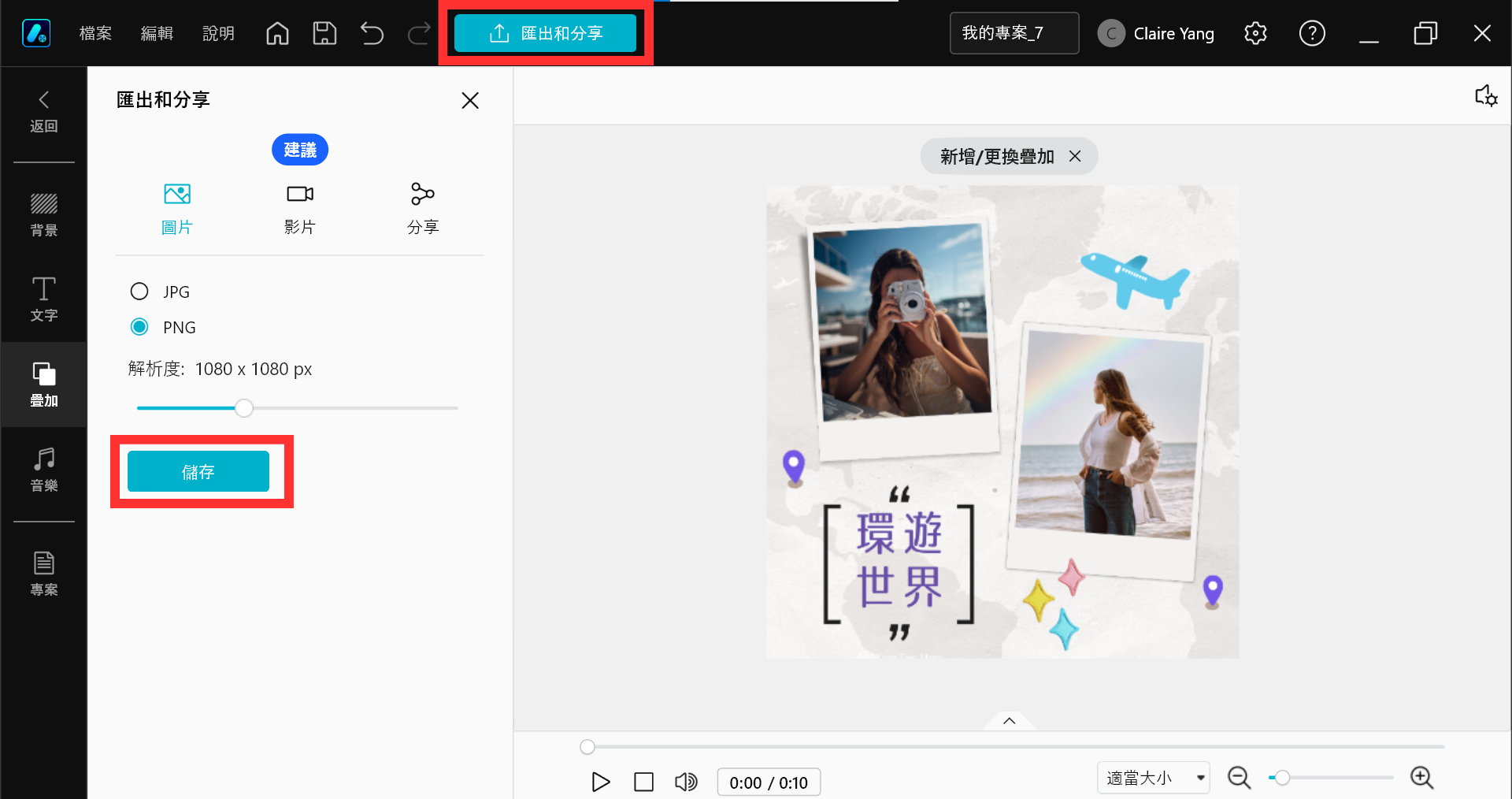The image size is (1512, 799).
Task: Click the 匯出和分享 button
Action: pyautogui.click(x=545, y=33)
